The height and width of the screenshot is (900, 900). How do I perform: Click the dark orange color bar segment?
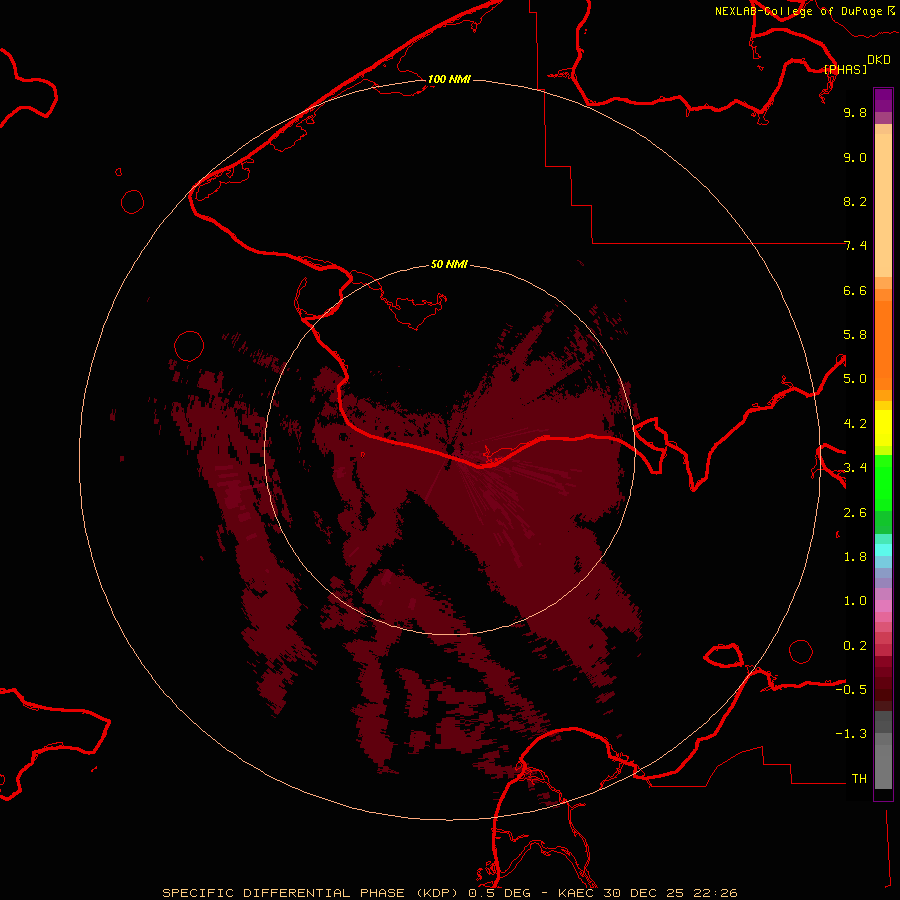point(883,345)
